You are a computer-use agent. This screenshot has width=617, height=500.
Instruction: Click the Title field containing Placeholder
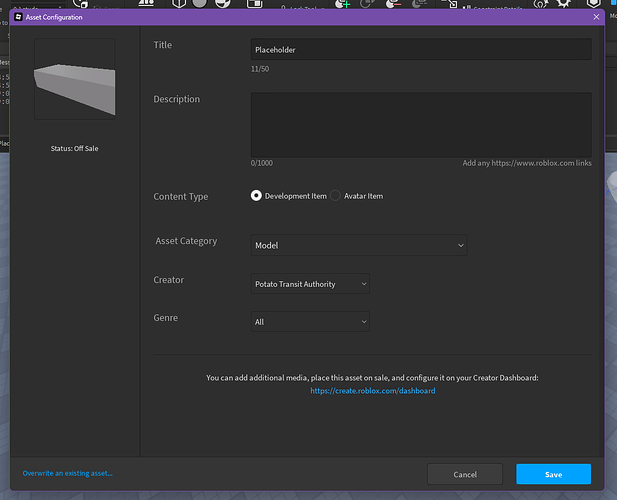(x=421, y=50)
